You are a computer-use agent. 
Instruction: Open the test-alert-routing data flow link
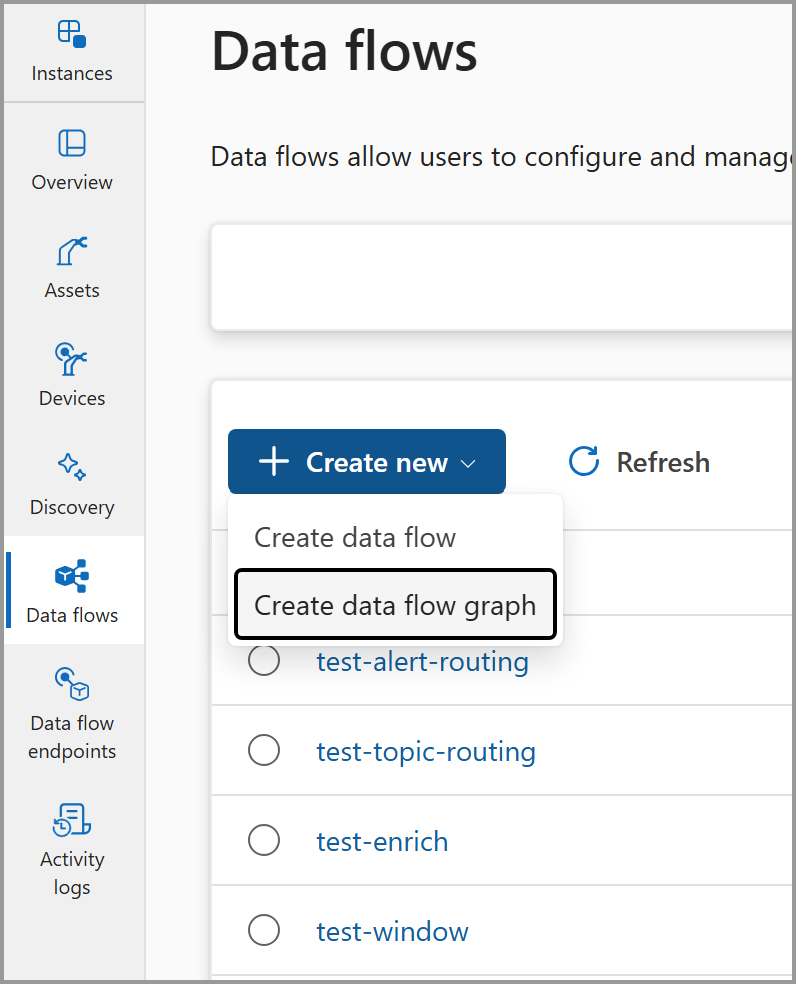(422, 661)
